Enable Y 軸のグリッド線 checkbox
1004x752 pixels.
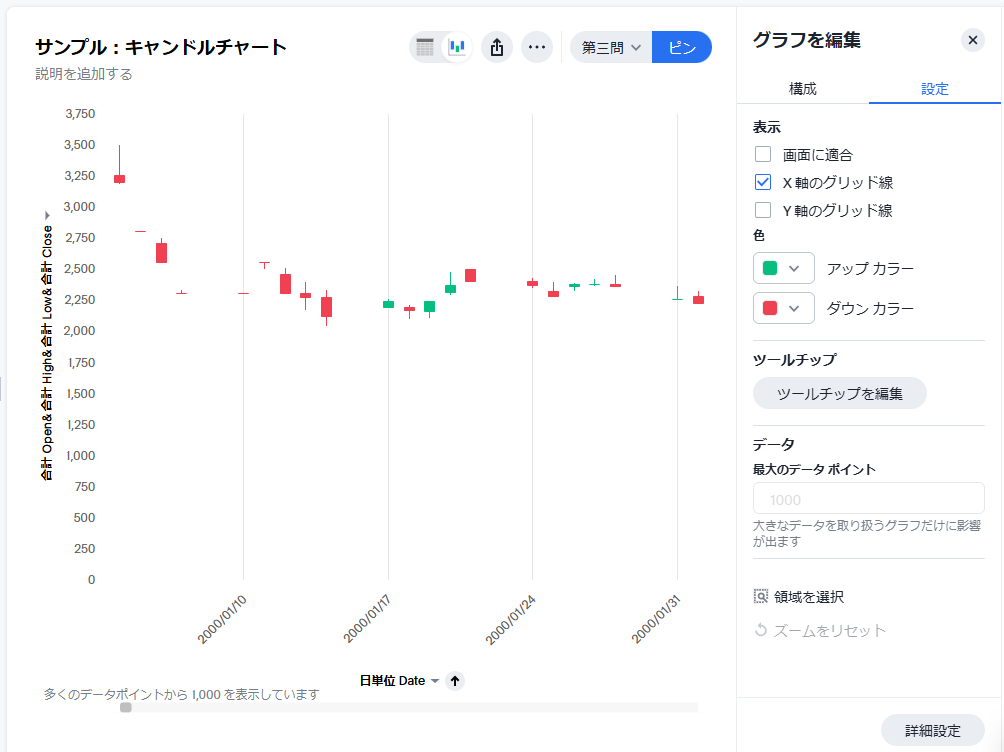tap(763, 210)
